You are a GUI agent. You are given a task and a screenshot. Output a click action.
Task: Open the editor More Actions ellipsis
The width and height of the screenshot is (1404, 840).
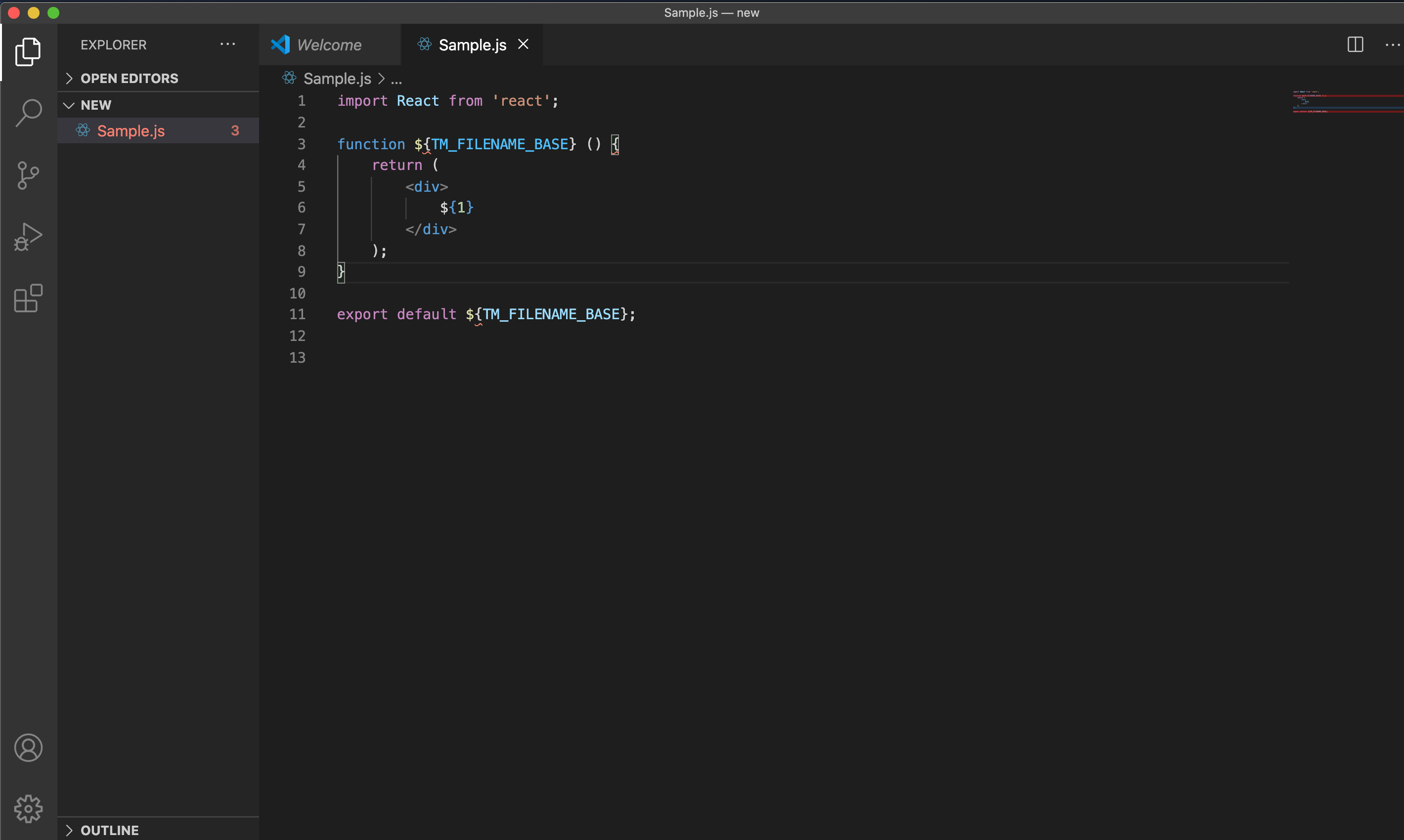[1392, 44]
